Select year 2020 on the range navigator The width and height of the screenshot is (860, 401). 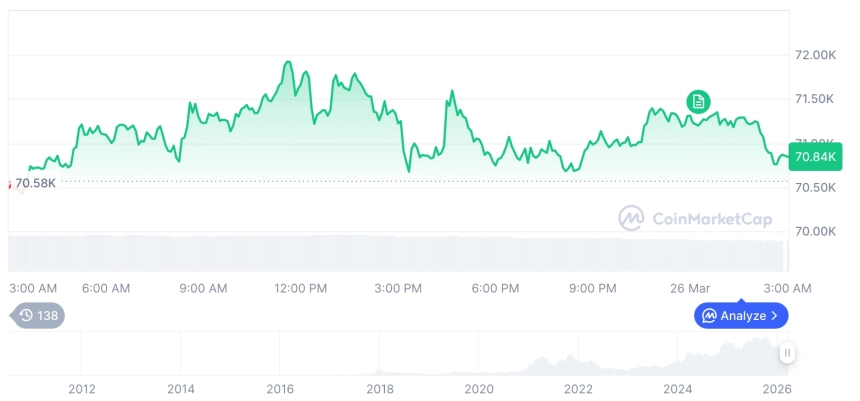[479, 389]
